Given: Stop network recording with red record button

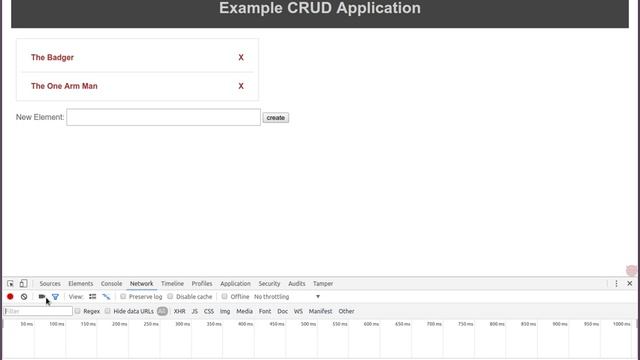Looking at the screenshot, I should (10, 297).
